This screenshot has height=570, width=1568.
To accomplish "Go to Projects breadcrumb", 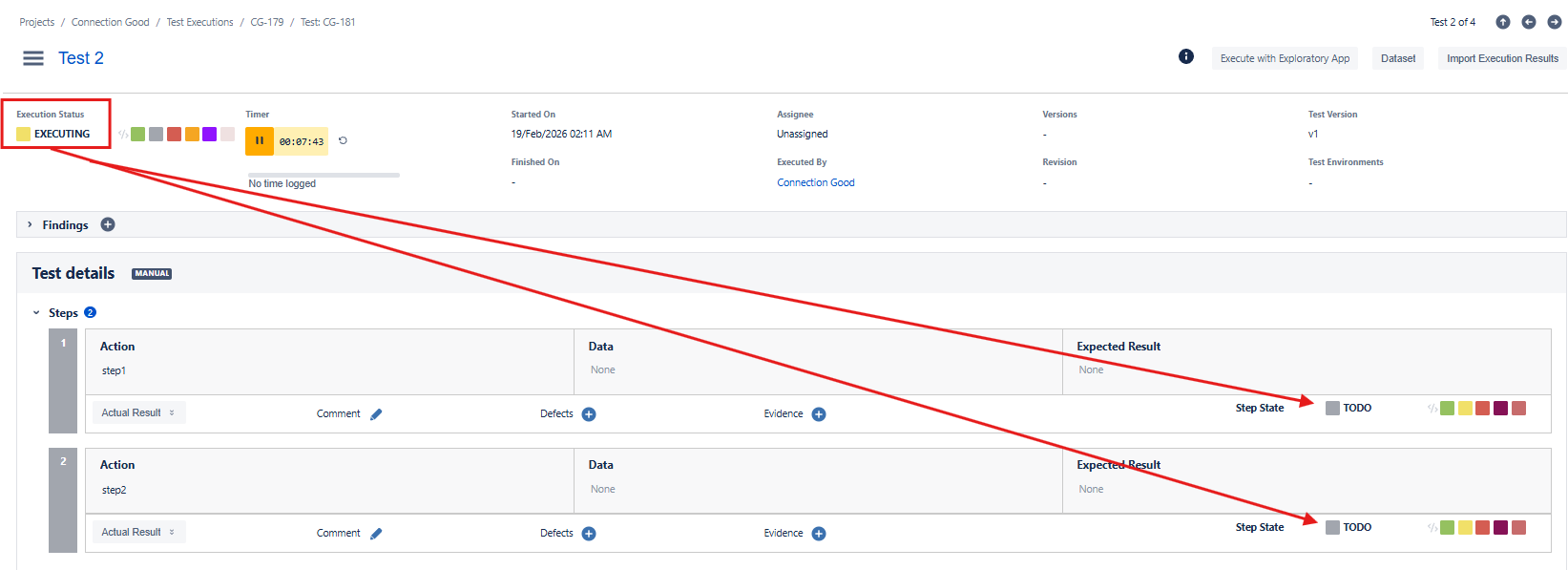I will [37, 22].
